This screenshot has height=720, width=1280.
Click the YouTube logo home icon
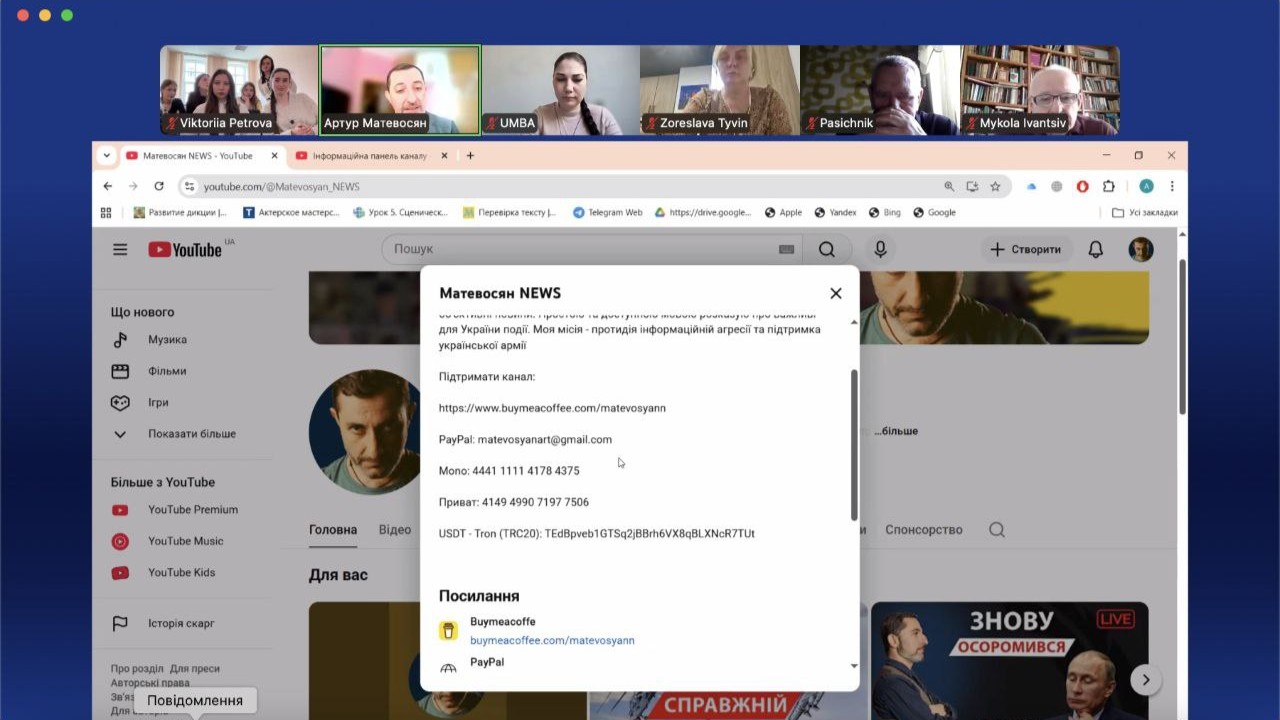pyautogui.click(x=185, y=249)
